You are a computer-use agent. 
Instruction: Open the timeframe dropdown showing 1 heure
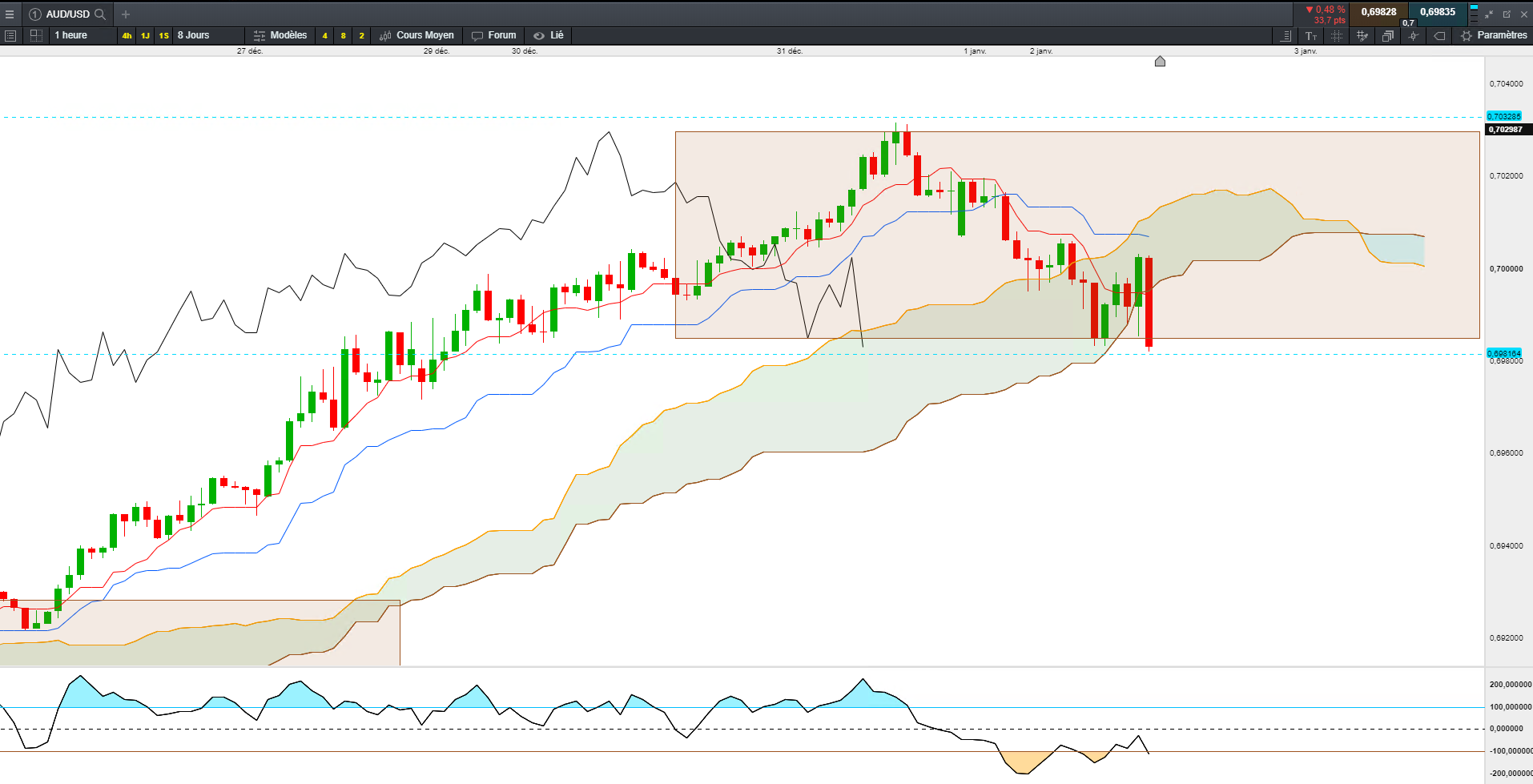pos(82,35)
